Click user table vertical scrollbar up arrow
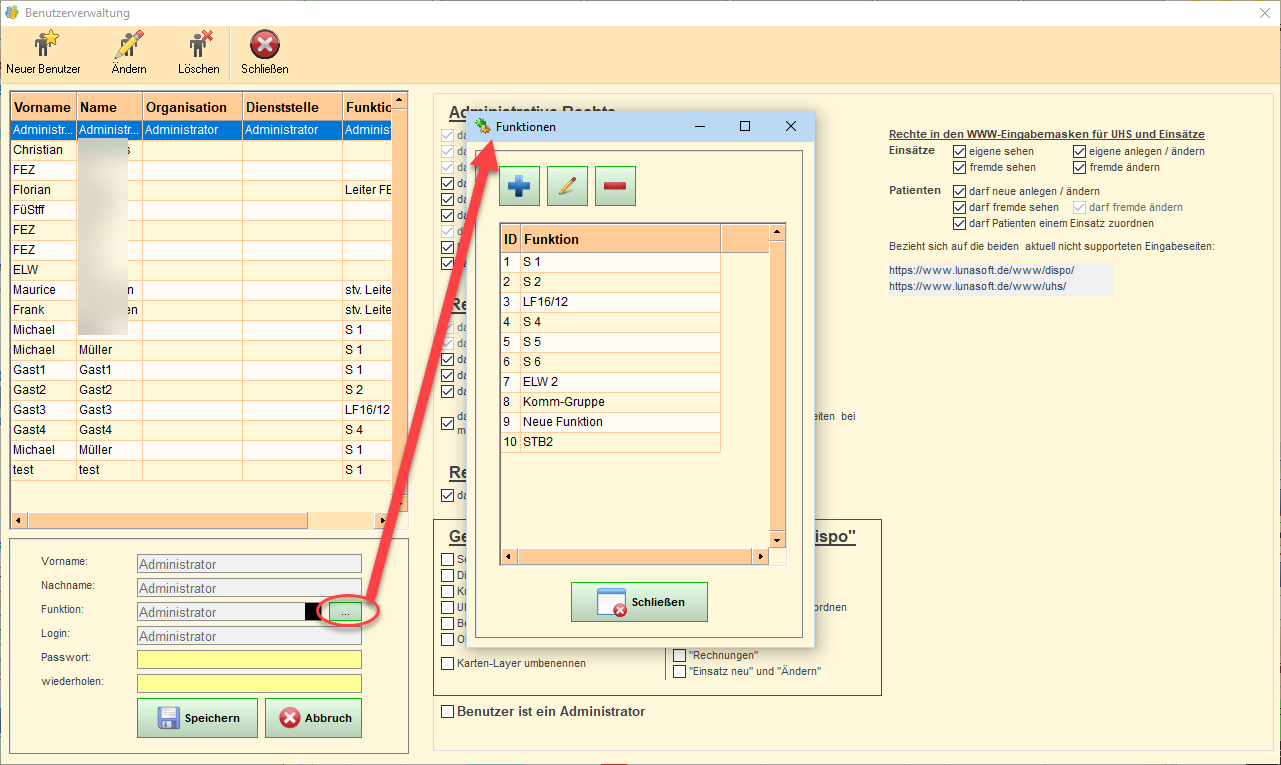 tap(399, 101)
